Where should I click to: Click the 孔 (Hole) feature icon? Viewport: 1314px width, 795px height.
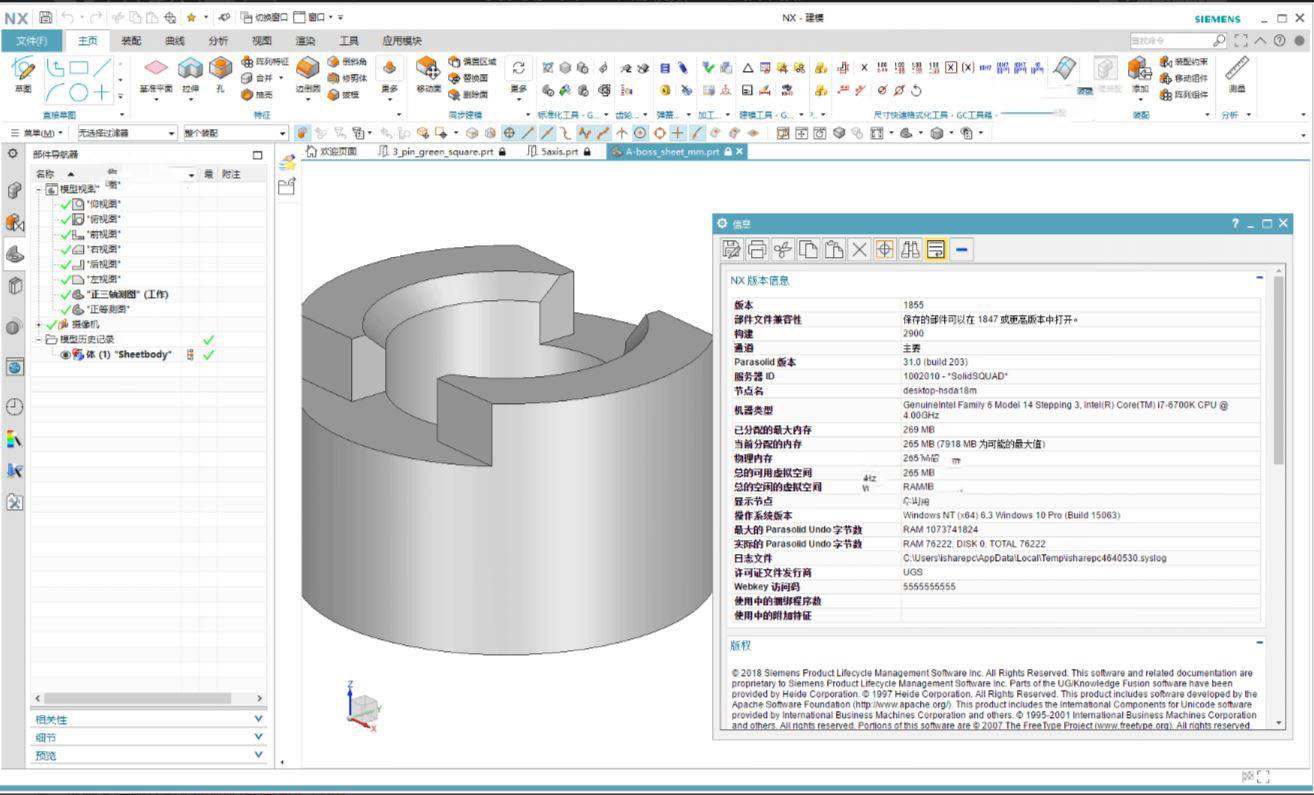(220, 72)
